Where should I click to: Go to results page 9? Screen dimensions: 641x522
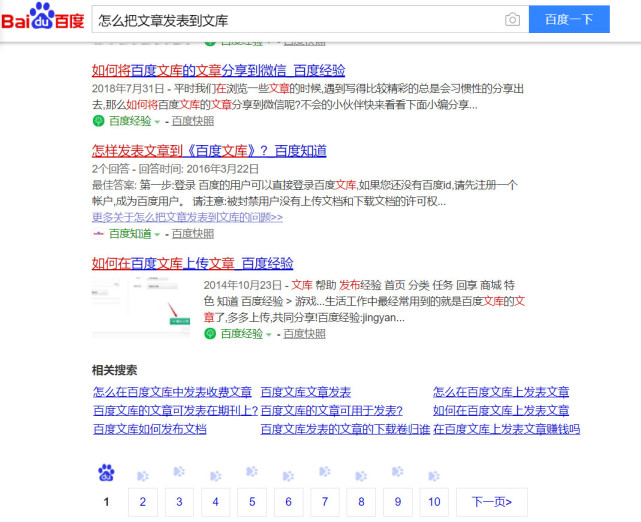coord(397,502)
